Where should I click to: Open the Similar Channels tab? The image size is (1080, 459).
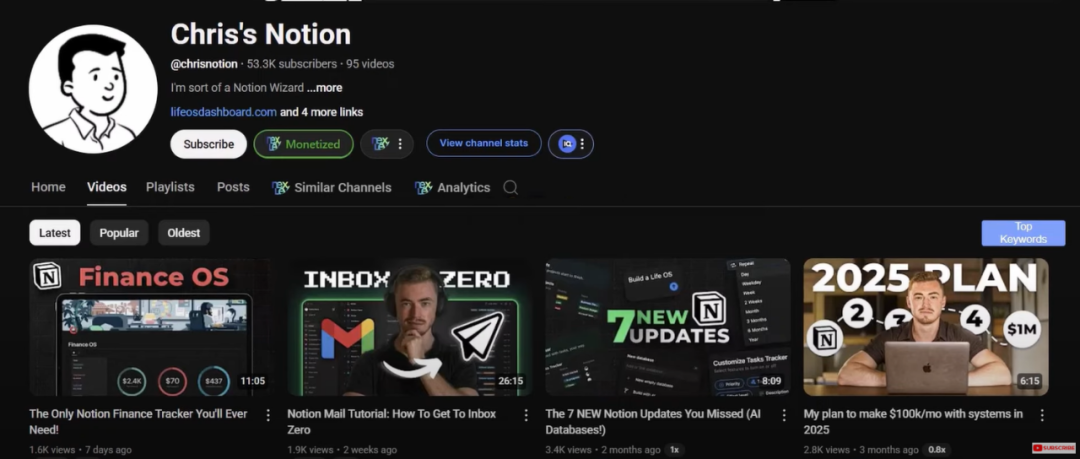click(332, 187)
